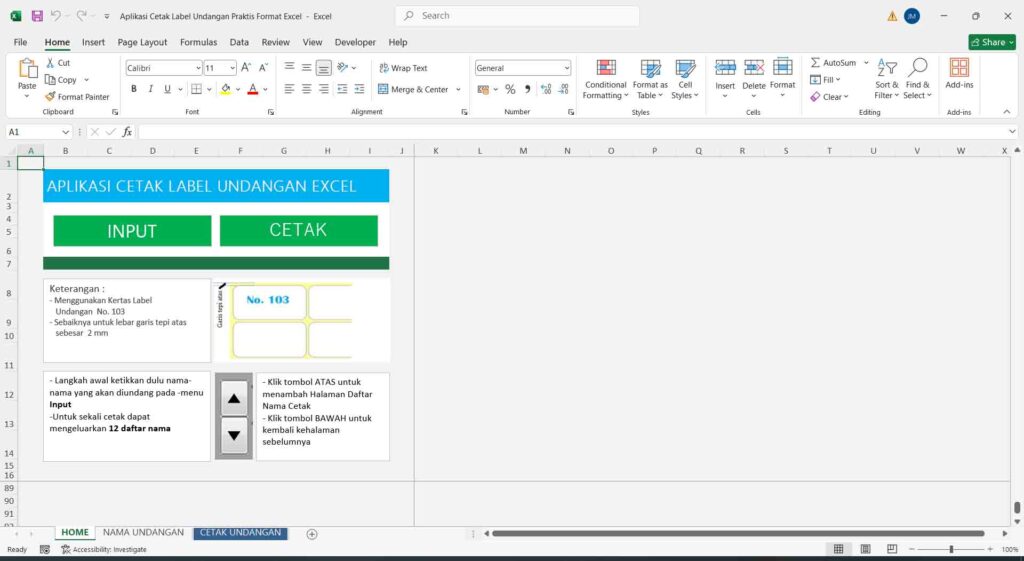Open the font name Calibri dropdown
Image resolution: width=1024 pixels, height=561 pixels.
click(x=198, y=68)
